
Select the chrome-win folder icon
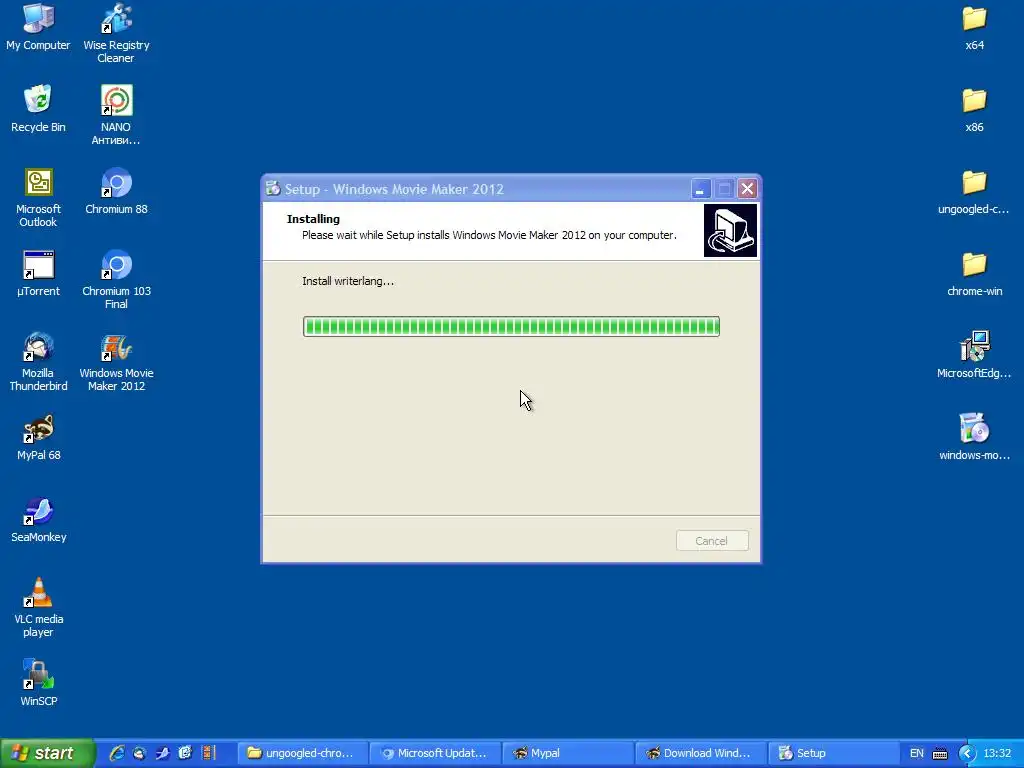(x=974, y=274)
